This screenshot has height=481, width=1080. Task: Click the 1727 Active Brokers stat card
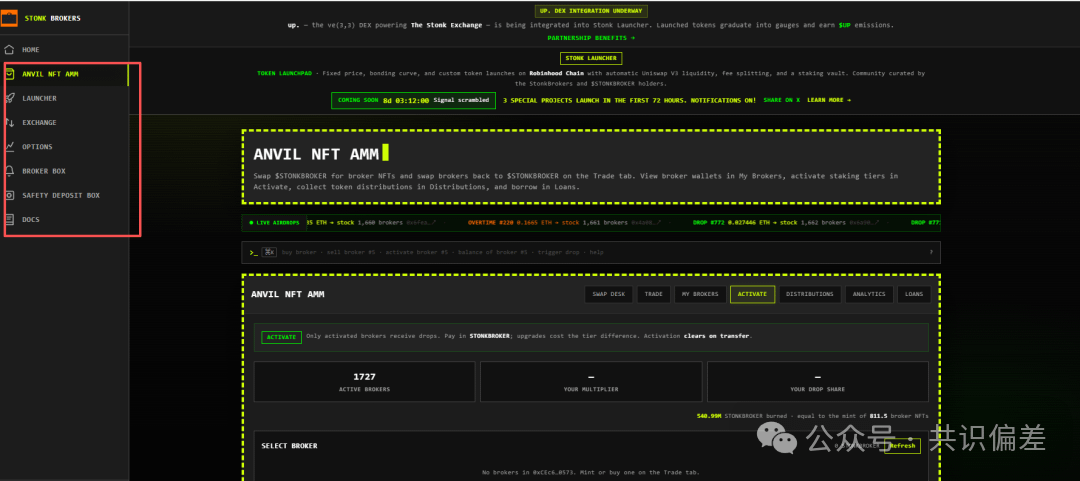364,382
